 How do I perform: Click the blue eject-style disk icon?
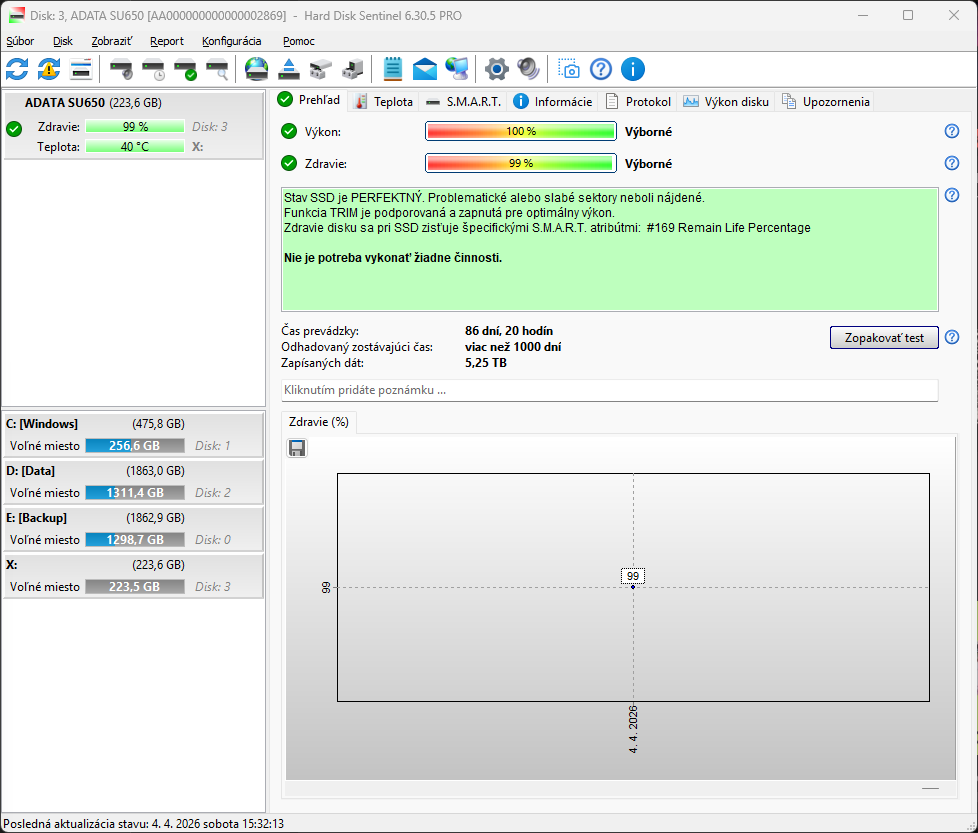[x=288, y=69]
